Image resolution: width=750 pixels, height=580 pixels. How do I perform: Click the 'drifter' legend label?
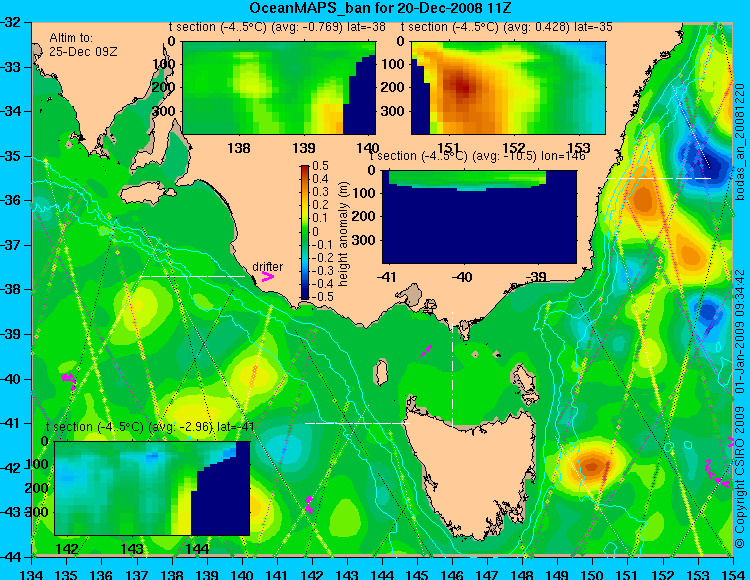coord(267,266)
